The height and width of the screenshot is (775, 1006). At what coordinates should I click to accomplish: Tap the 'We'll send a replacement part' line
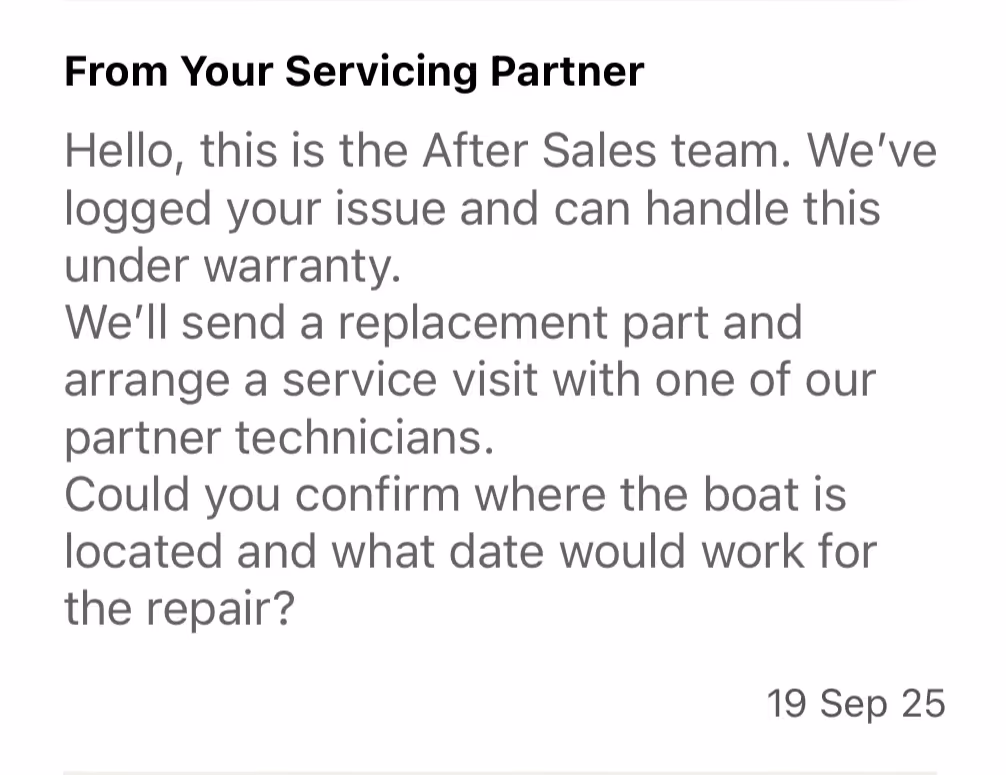(x=434, y=323)
